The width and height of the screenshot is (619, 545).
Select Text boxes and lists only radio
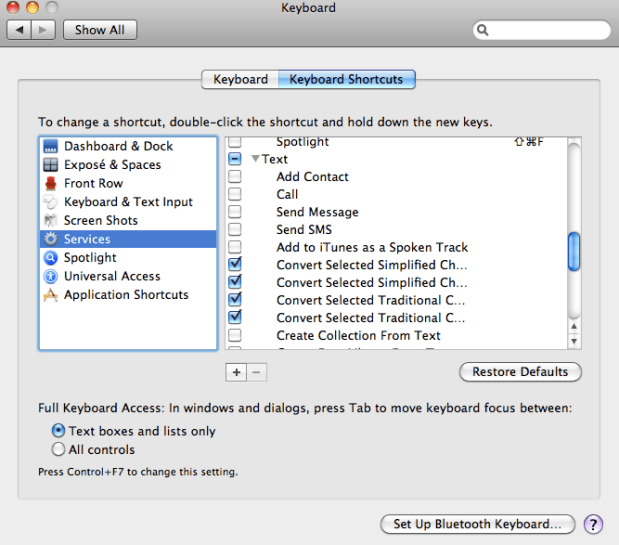[x=58, y=431]
